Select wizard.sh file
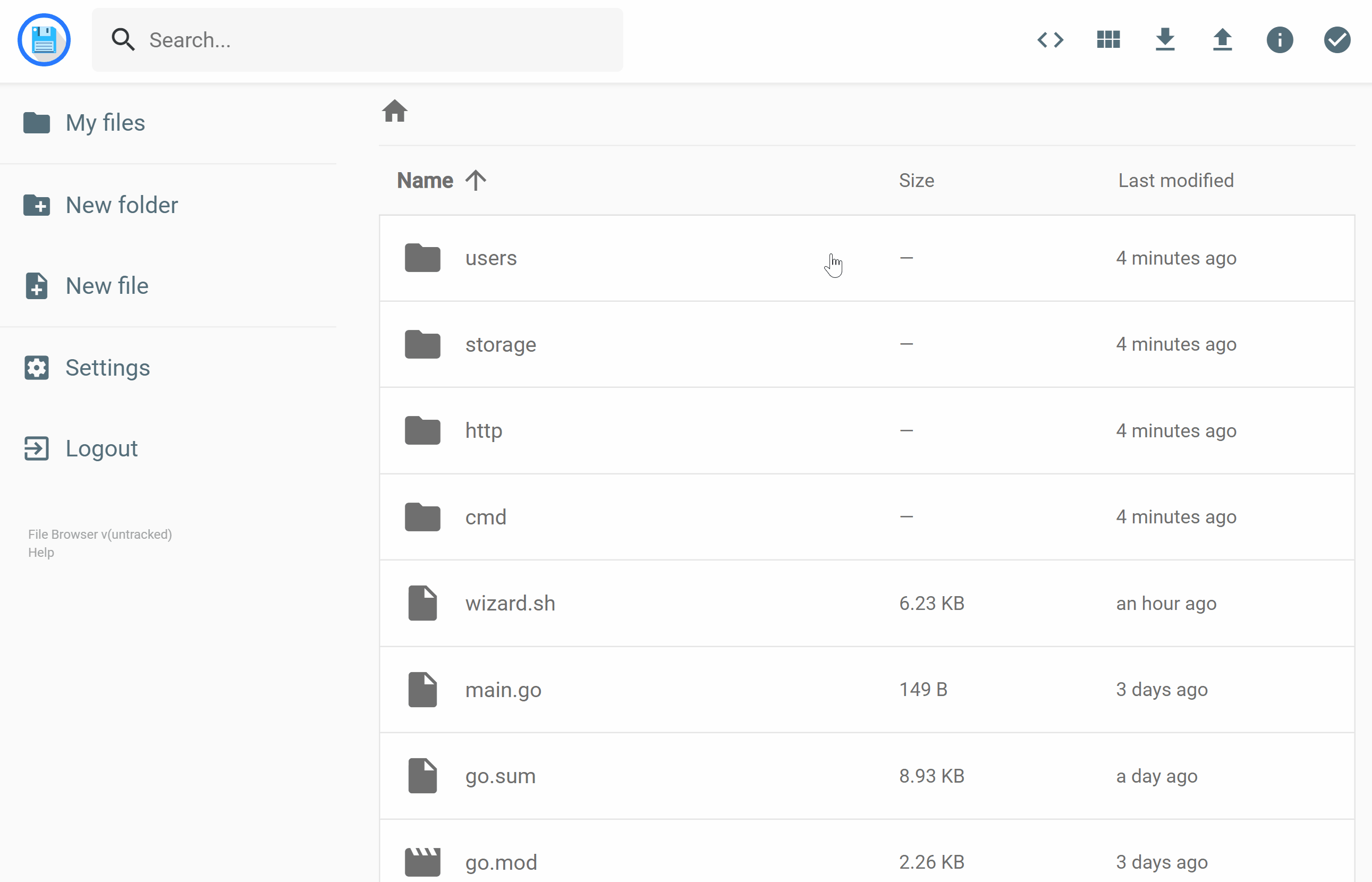Viewport: 1372px width, 882px height. (510, 603)
